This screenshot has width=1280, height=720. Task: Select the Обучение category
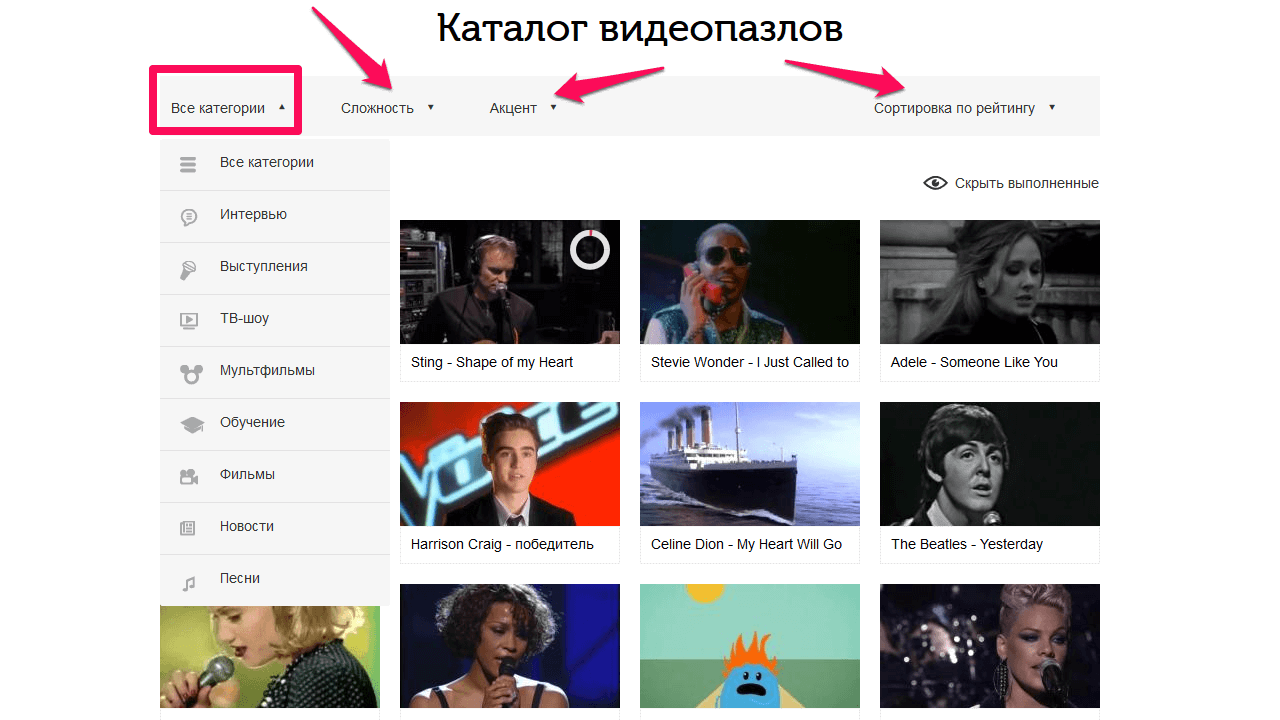(x=275, y=425)
